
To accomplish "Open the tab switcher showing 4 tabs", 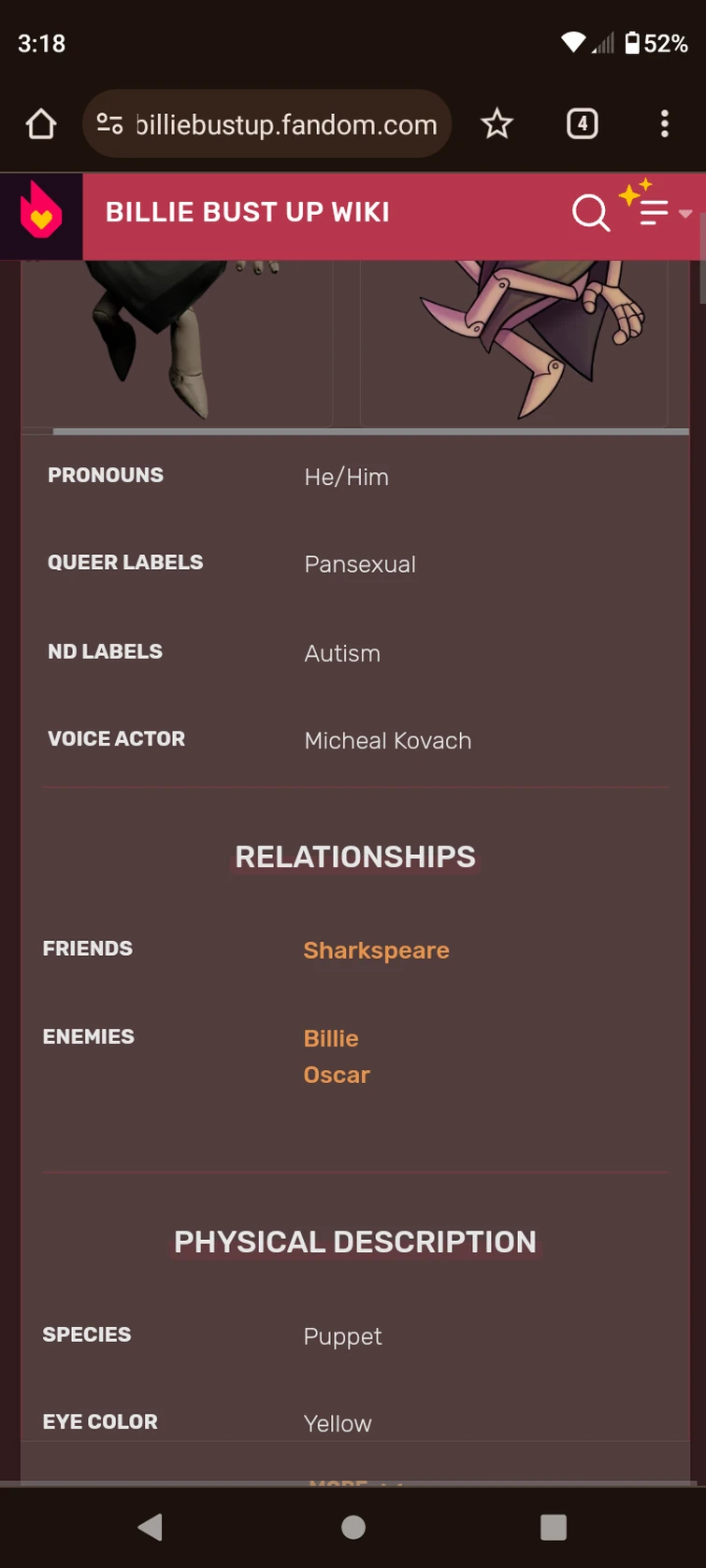I will point(582,122).
